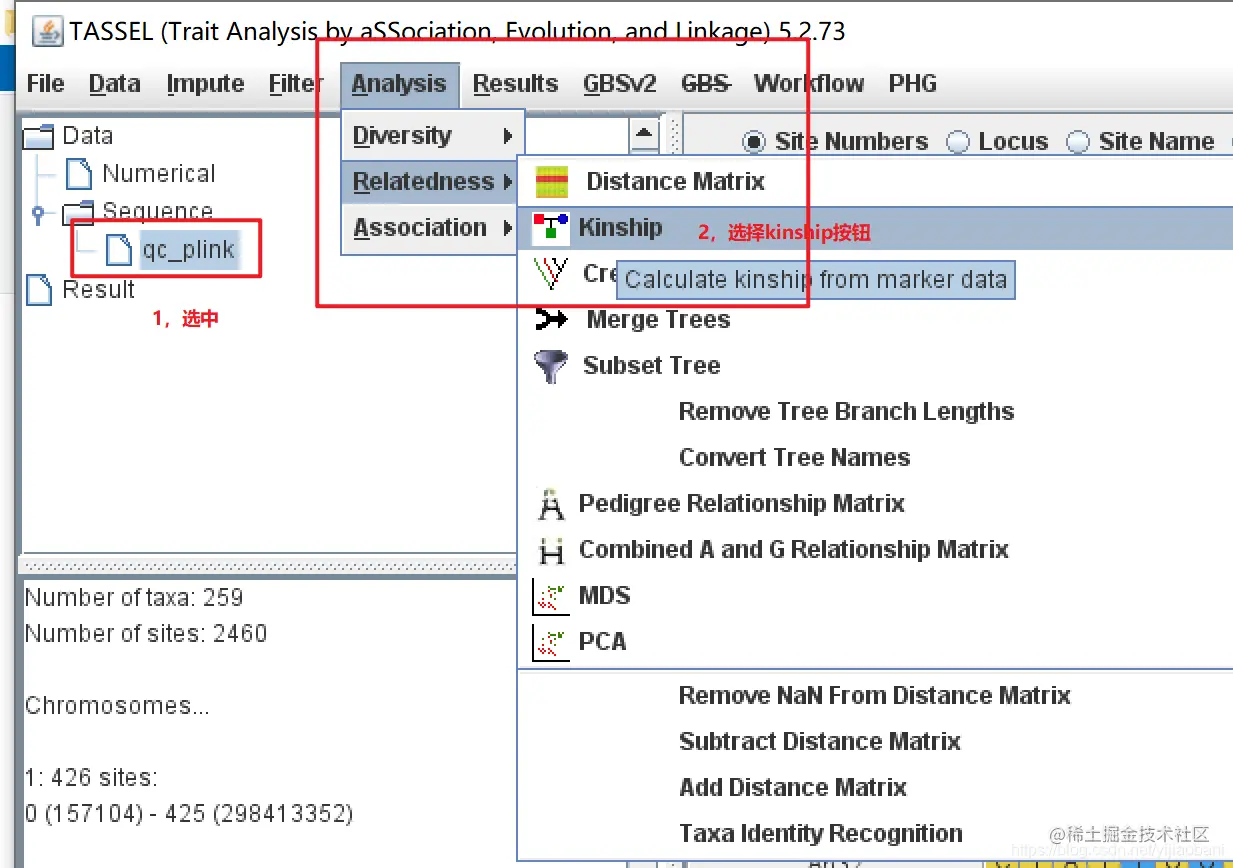Expand the Association submenu
The height and width of the screenshot is (868, 1233).
point(433,228)
